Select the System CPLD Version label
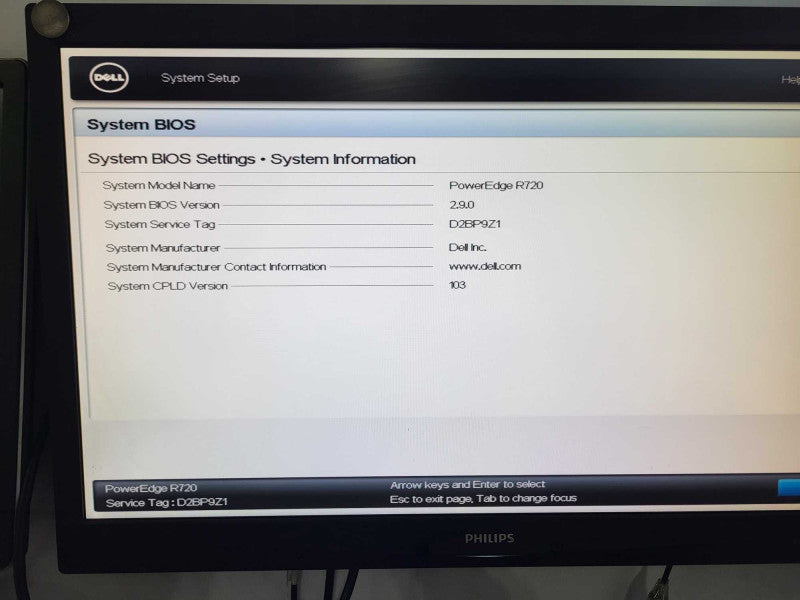Viewport: 800px width, 600px height. coord(168,286)
